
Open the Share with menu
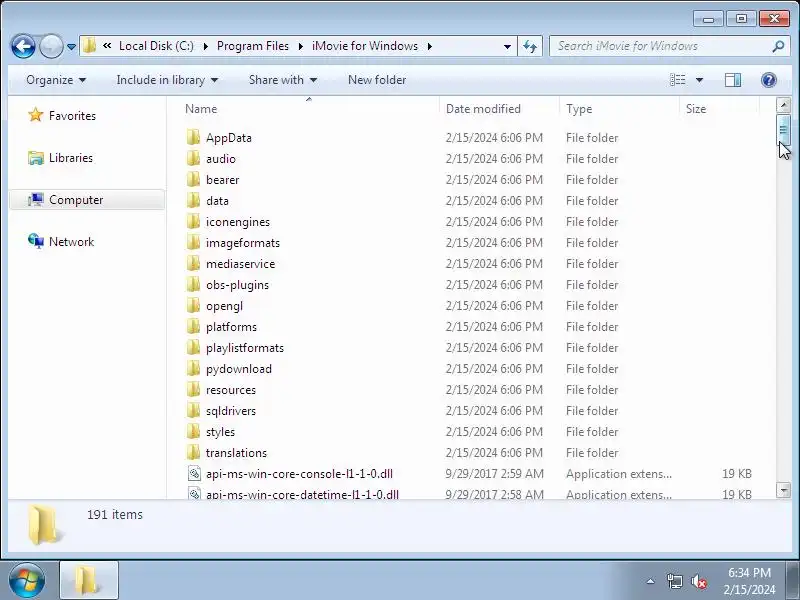[x=283, y=80]
